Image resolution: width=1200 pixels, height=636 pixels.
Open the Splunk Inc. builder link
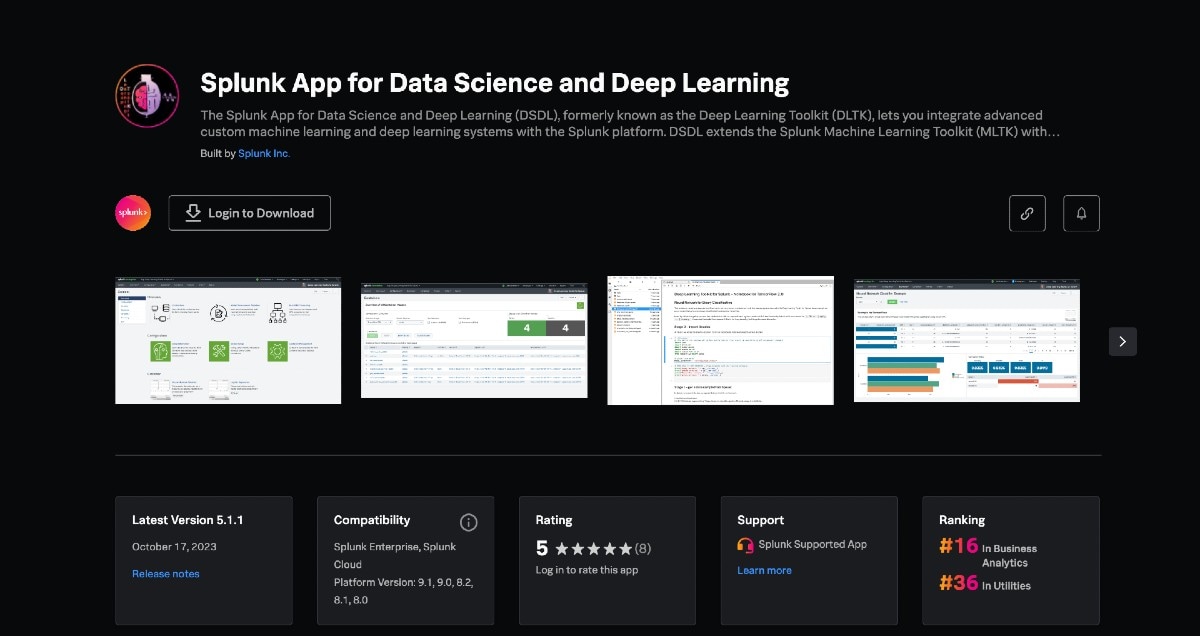click(264, 153)
